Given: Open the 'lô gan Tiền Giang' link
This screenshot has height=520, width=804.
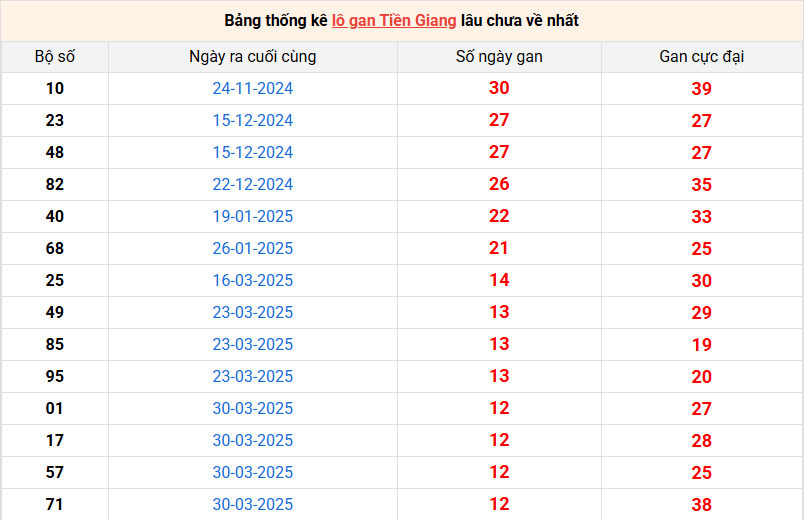Looking at the screenshot, I should (394, 20).
